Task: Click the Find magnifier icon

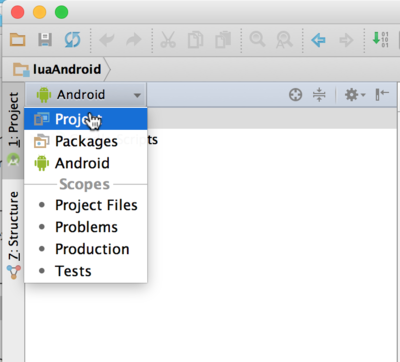Action: pos(257,39)
